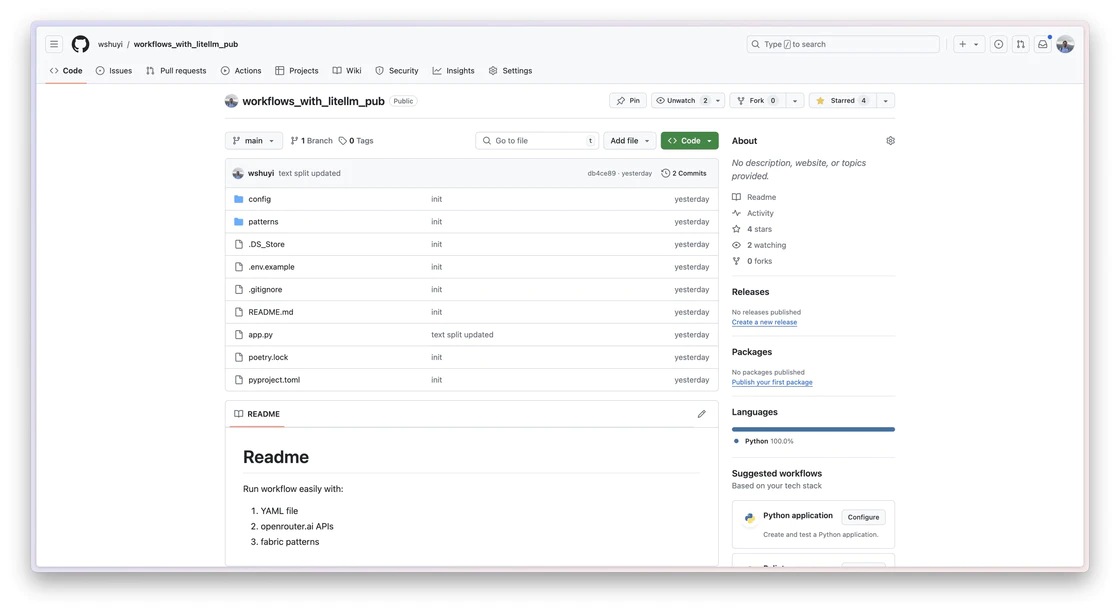Open the About settings gear icon
Screen dimensions: 1120x613
pos(890,141)
